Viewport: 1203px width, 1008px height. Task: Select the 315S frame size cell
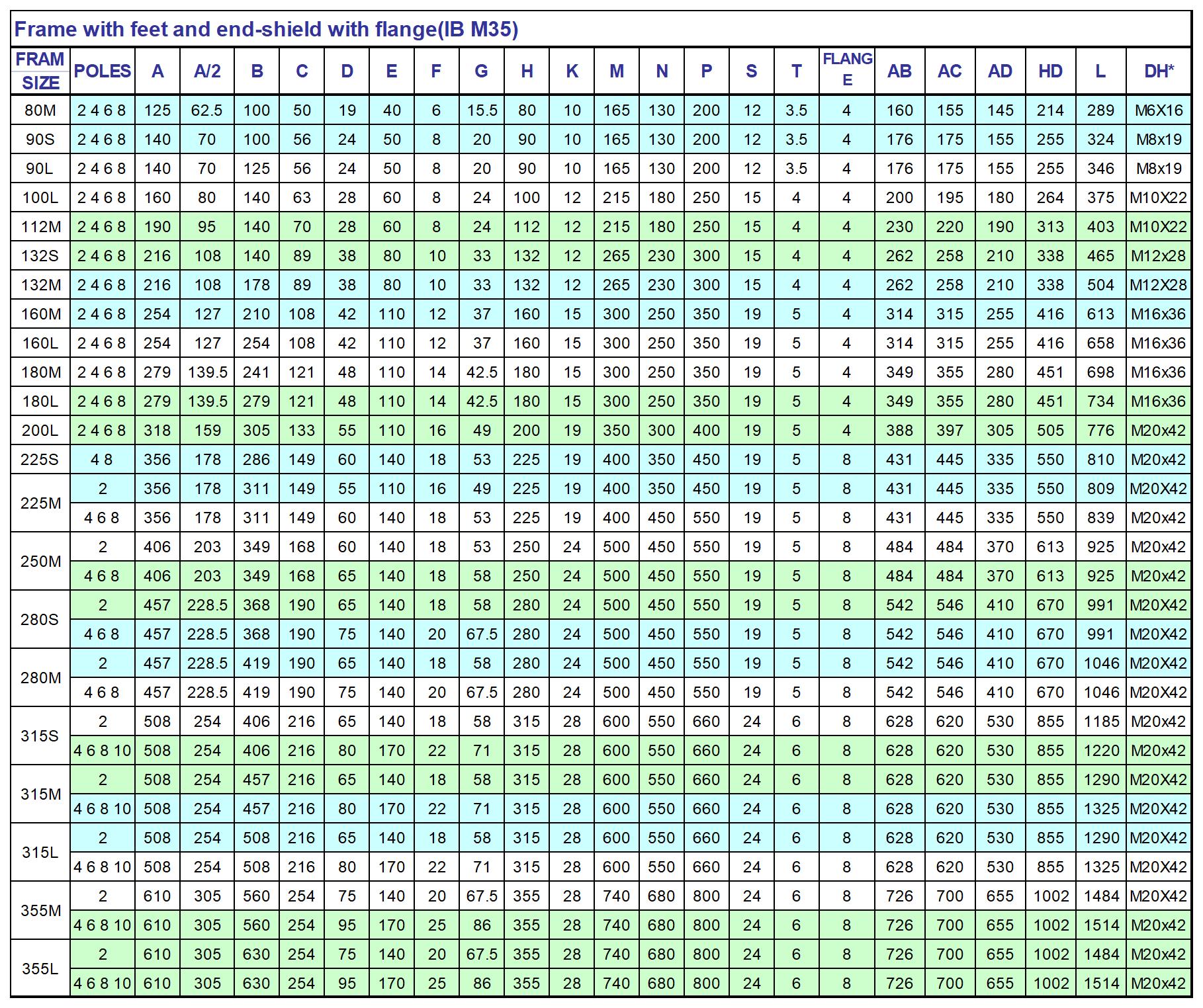40,736
